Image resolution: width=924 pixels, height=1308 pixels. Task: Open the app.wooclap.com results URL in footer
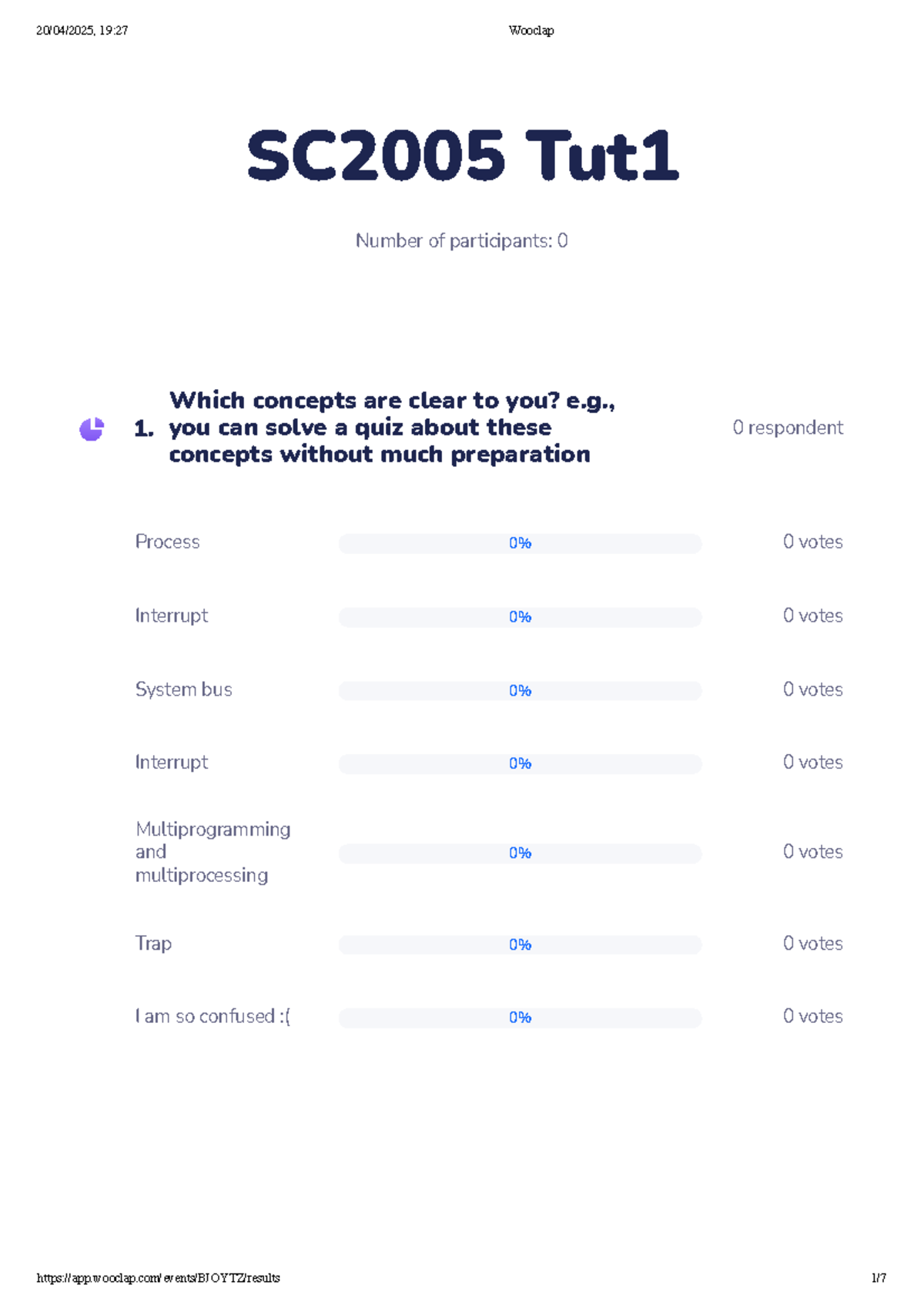click(x=158, y=1278)
